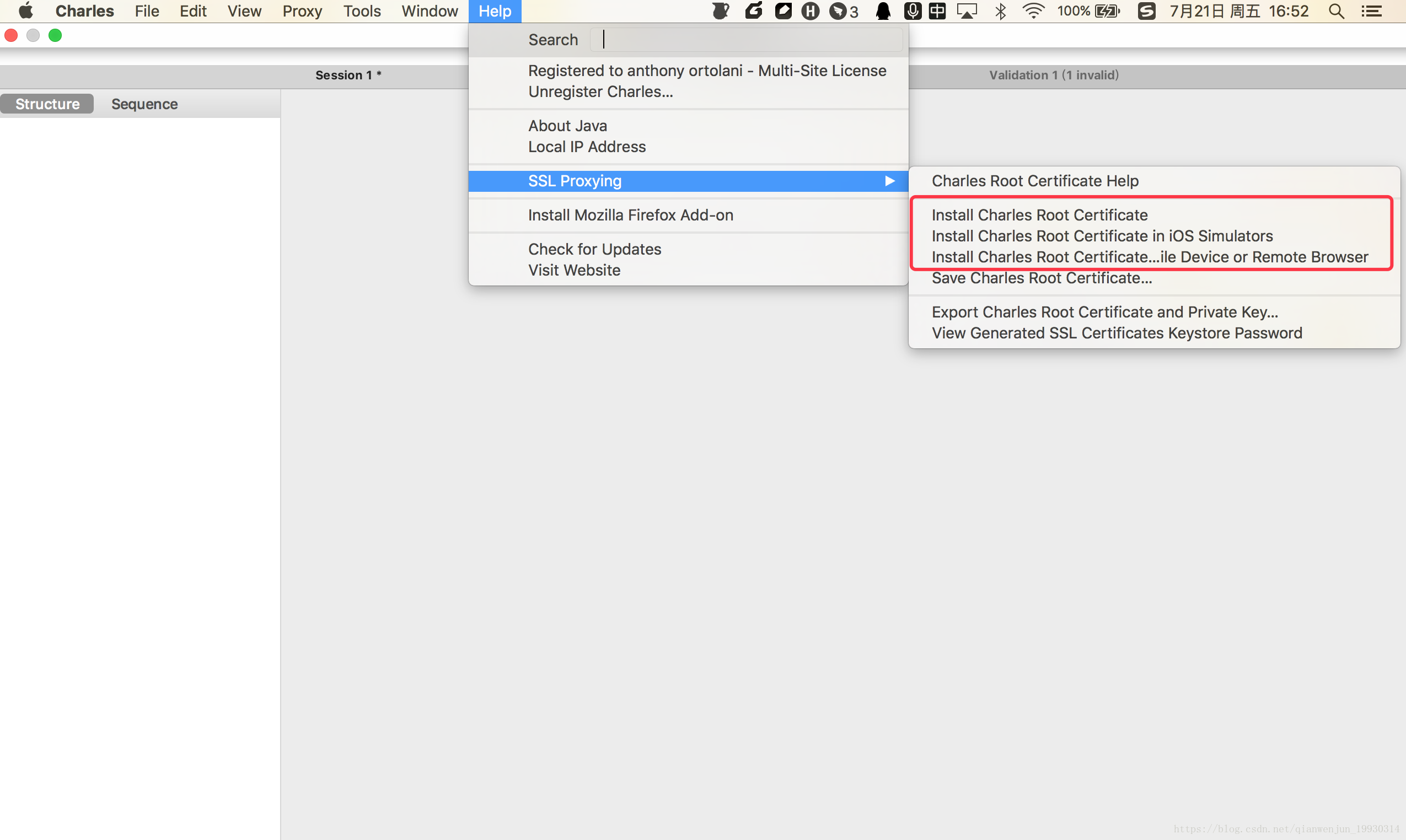Click the Help menu search field
The width and height of the screenshot is (1406, 840).
(x=747, y=40)
